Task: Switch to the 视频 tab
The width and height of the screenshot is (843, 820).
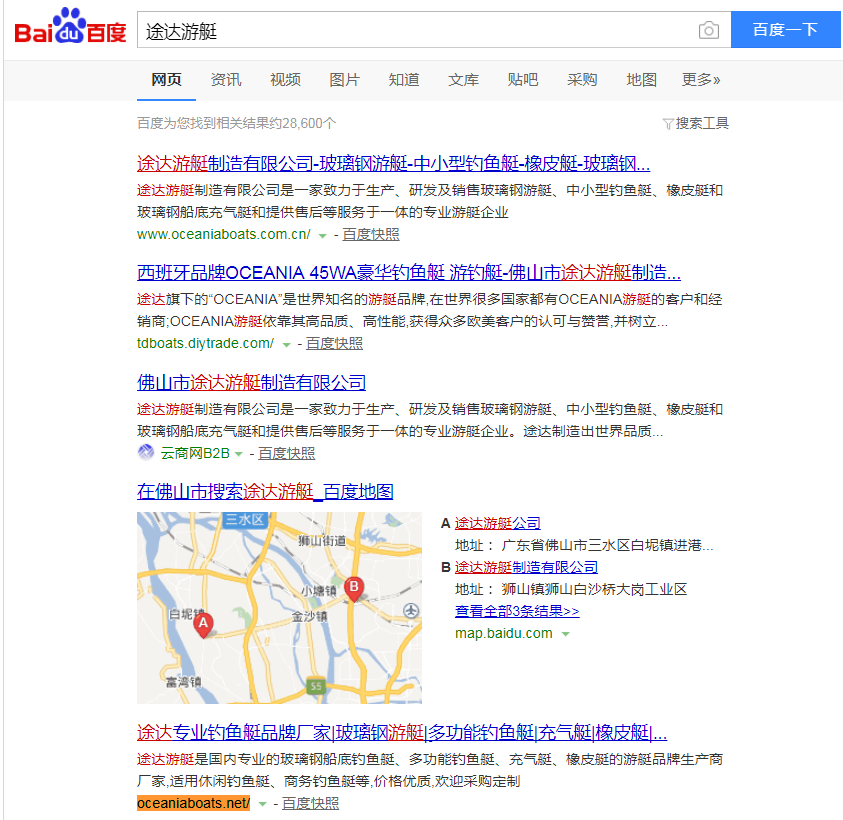Action: tap(285, 80)
